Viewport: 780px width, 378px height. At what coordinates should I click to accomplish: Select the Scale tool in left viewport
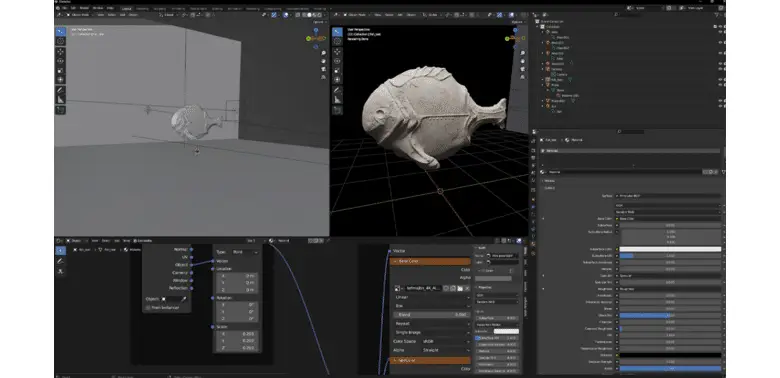[61, 71]
